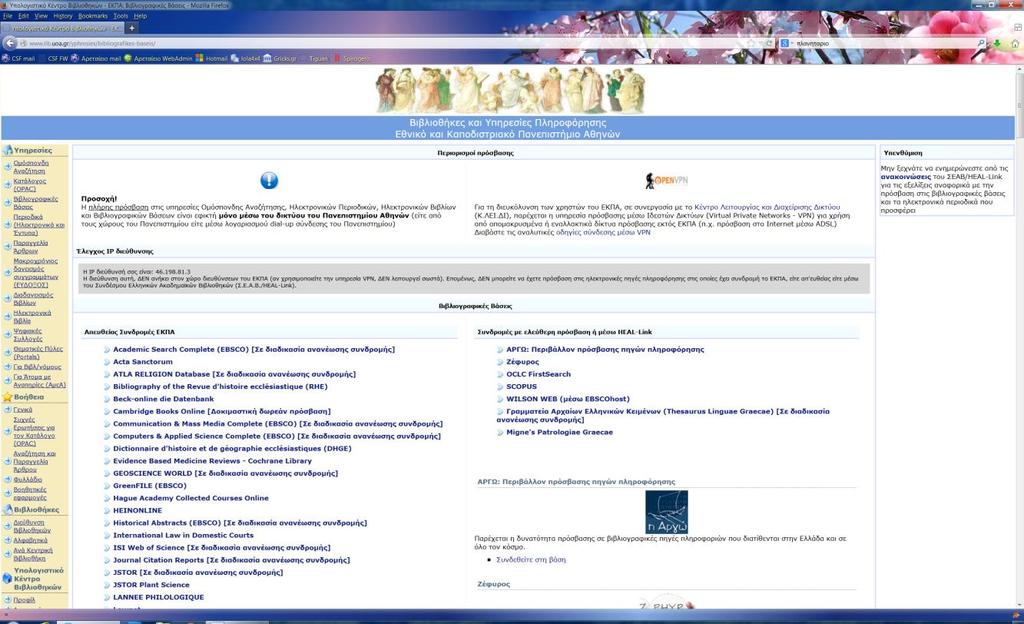
Task: Open the search engine dropdown in search box
Action: [786, 43]
